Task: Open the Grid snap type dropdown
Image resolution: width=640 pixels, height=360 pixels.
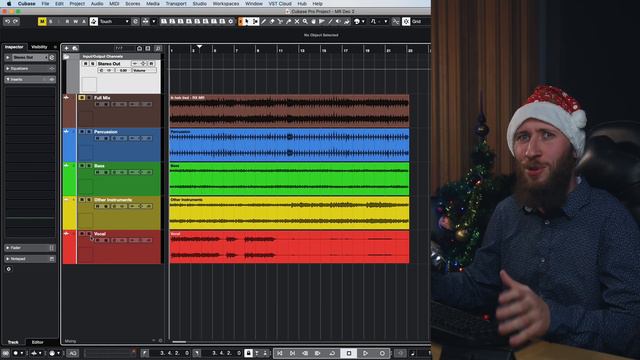Action: (420, 21)
